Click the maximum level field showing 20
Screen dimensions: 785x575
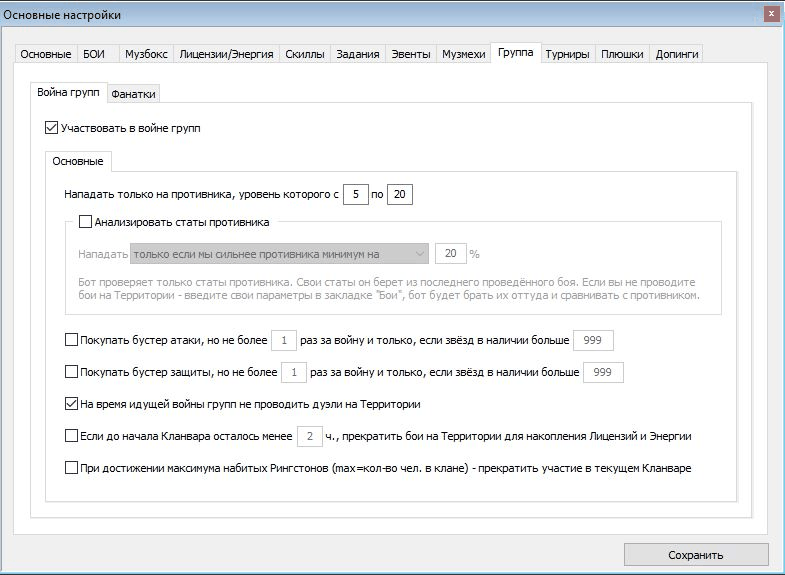(x=400, y=194)
